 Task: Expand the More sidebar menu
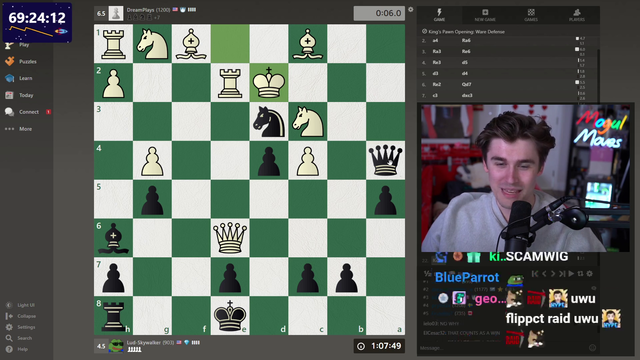point(18,129)
